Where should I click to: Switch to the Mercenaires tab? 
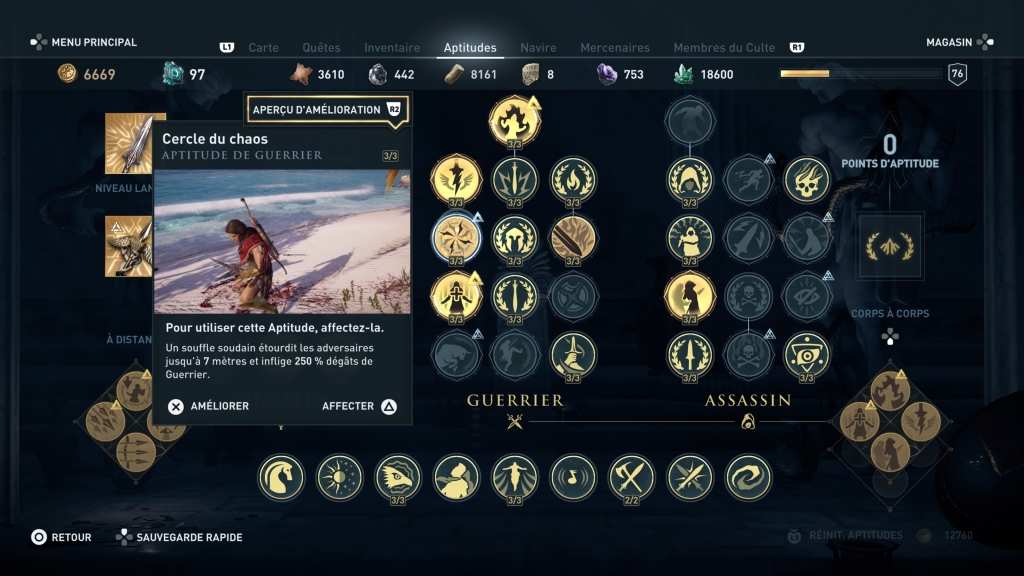pos(615,48)
